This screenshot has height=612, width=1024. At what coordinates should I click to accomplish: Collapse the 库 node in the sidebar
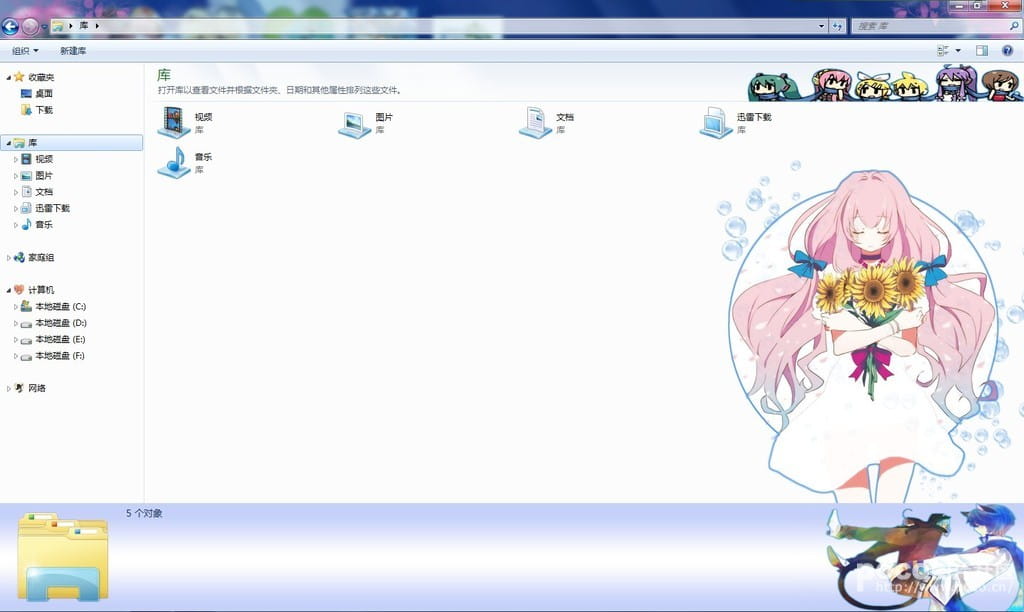8,143
